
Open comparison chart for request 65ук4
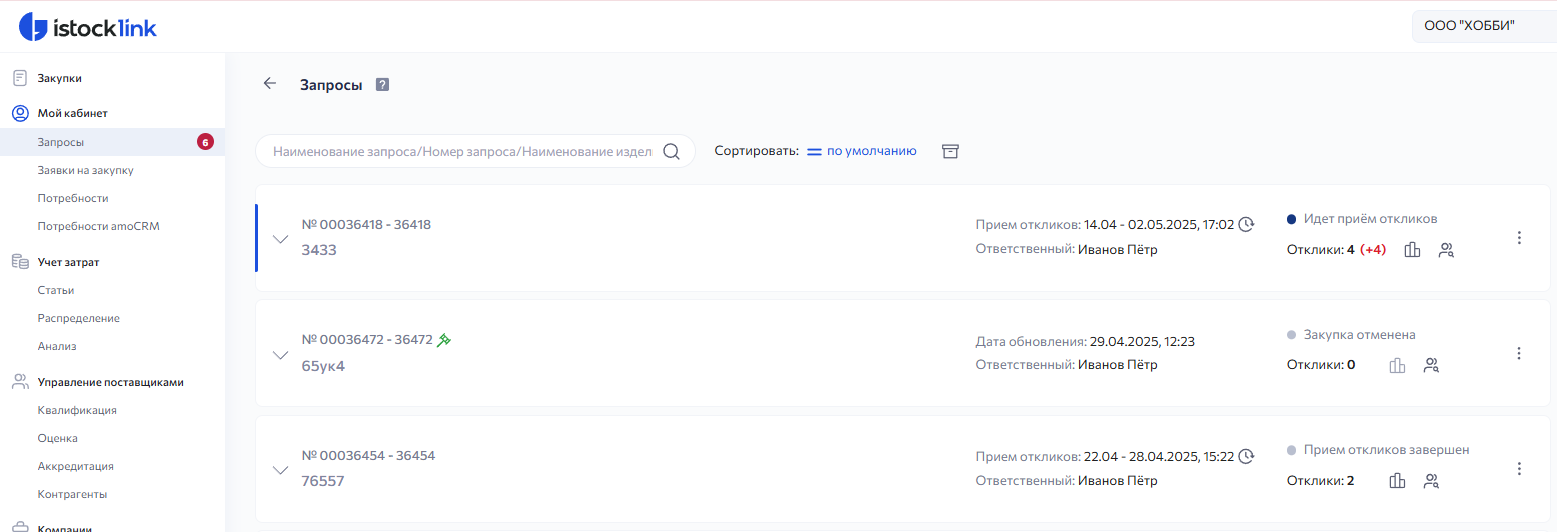click(1397, 365)
